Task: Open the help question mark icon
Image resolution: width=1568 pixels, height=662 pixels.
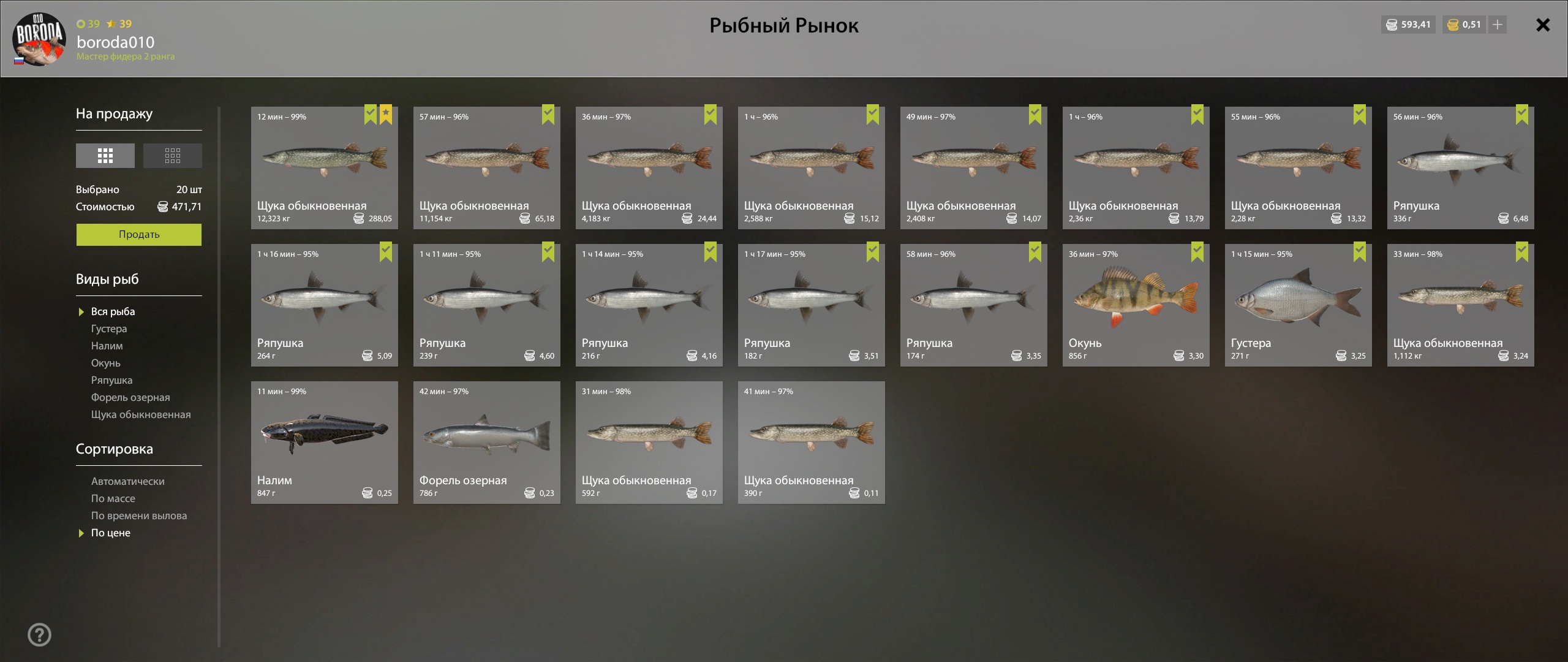Action: (40, 634)
